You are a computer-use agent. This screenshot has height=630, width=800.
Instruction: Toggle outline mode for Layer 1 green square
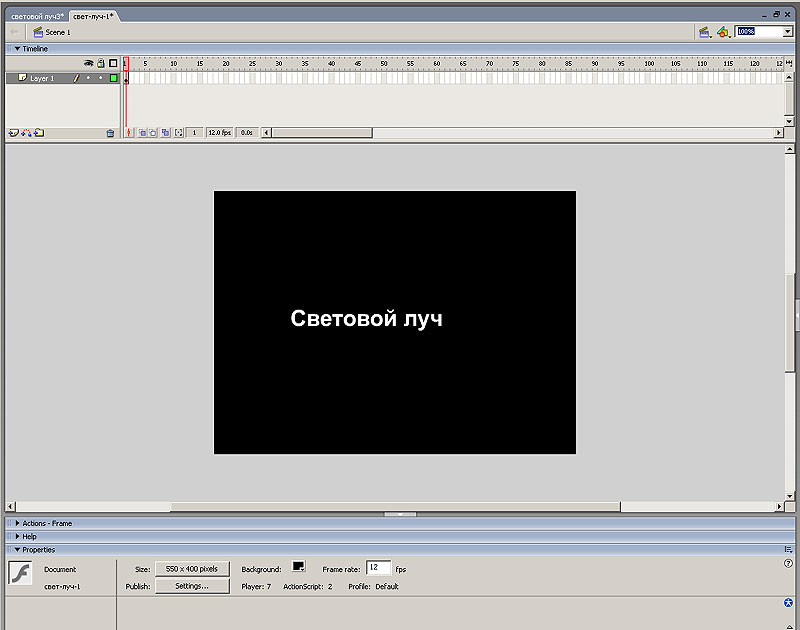[x=114, y=78]
